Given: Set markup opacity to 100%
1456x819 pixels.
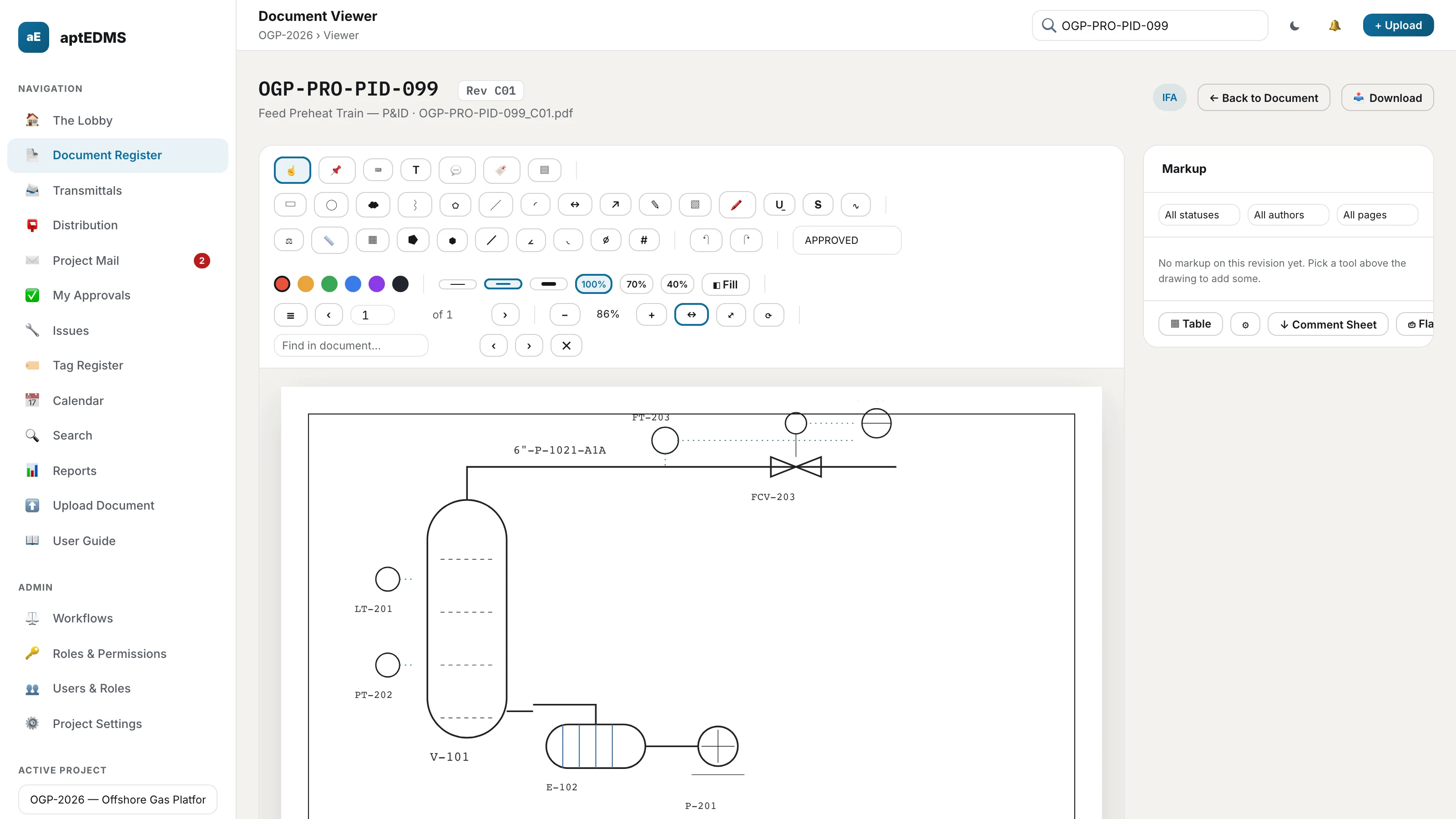Looking at the screenshot, I should (x=593, y=284).
